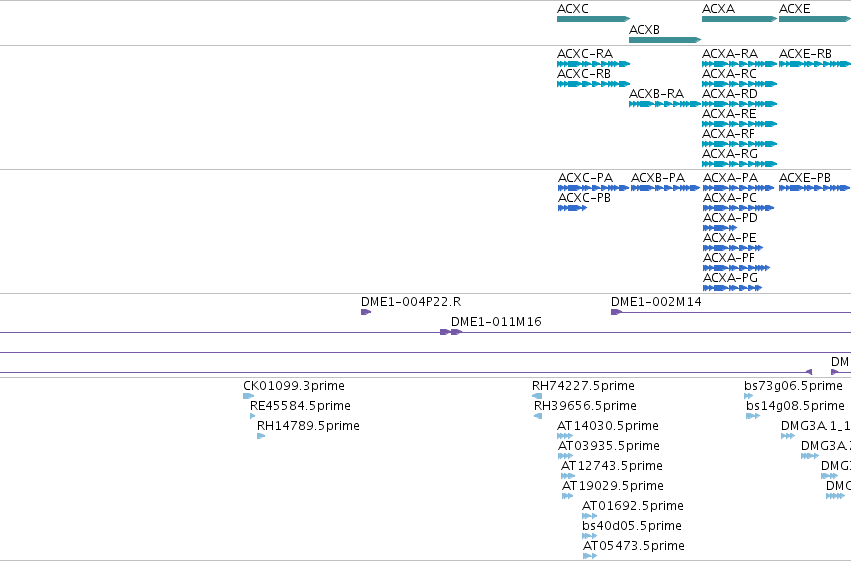Select the ACXE gene feature bar
The width and height of the screenshot is (851, 561).
point(815,19)
